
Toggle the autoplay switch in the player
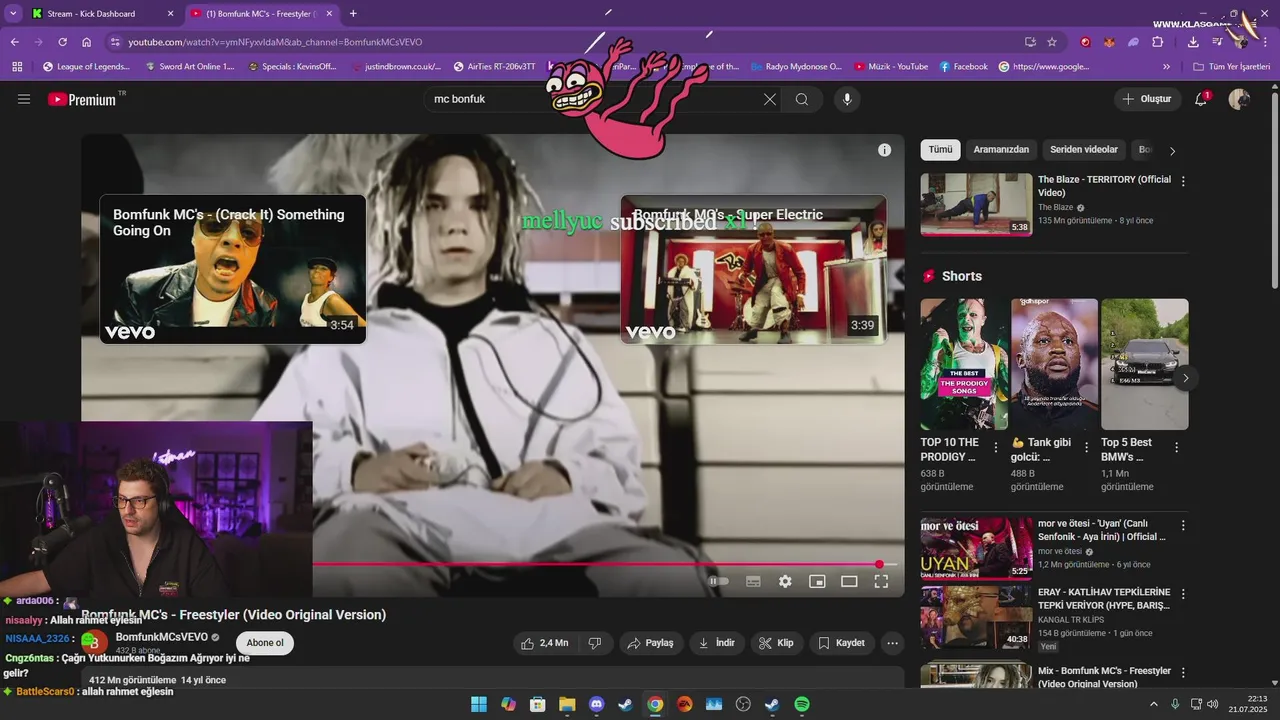coord(718,581)
